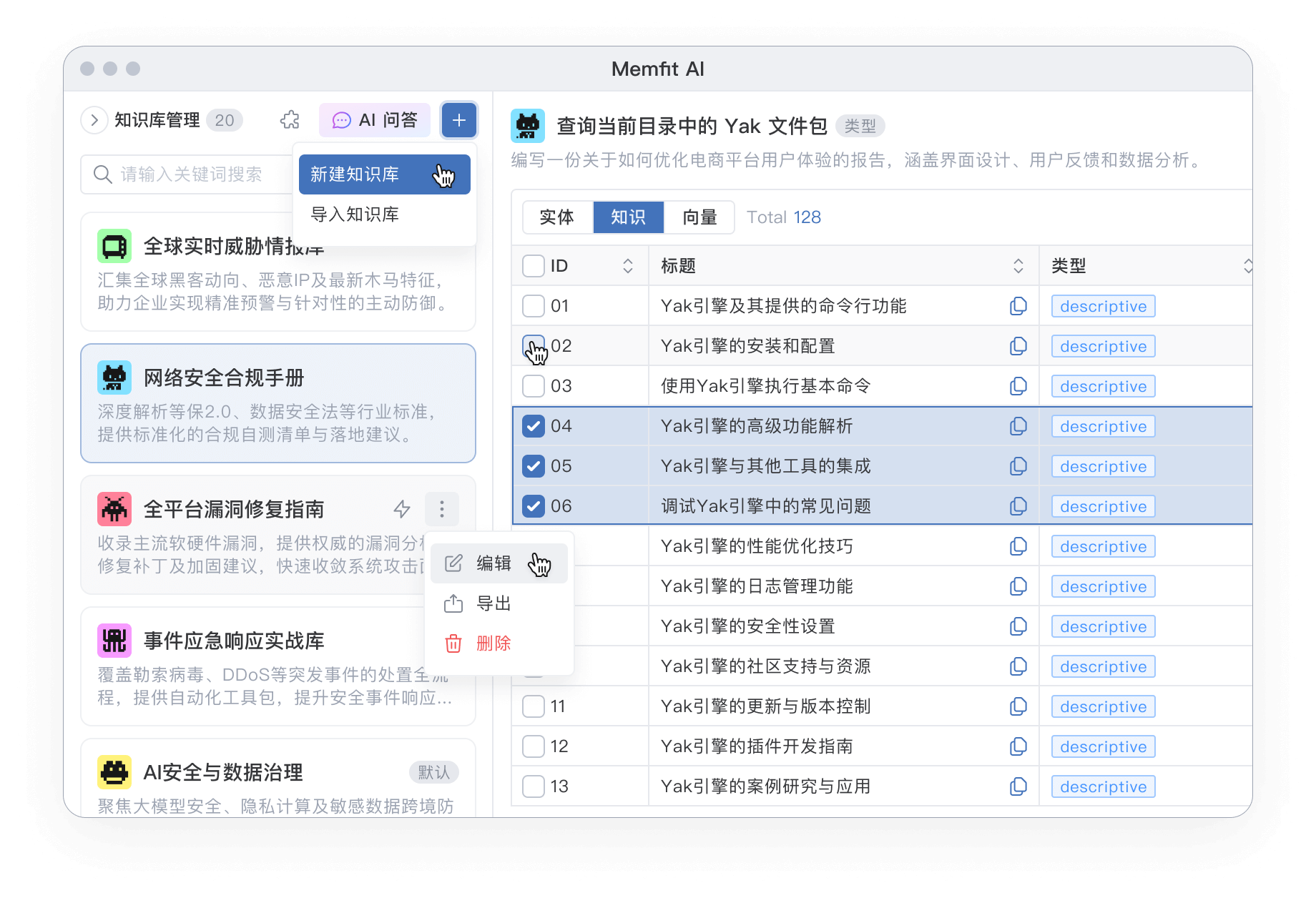Tick the checkbox for row 13

pyautogui.click(x=534, y=786)
